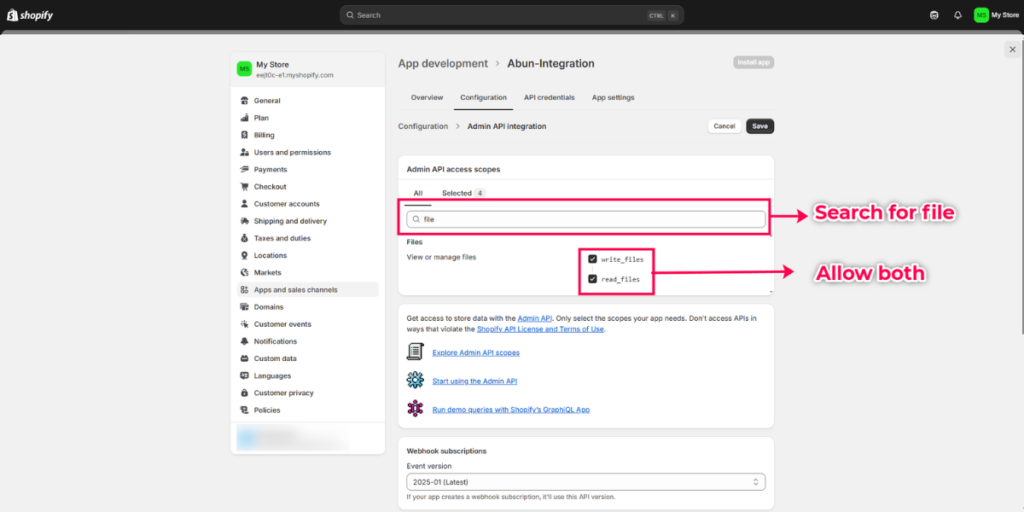Open the Sidekick icon beside the bell
This screenshot has width=1024, height=512.
click(x=934, y=15)
